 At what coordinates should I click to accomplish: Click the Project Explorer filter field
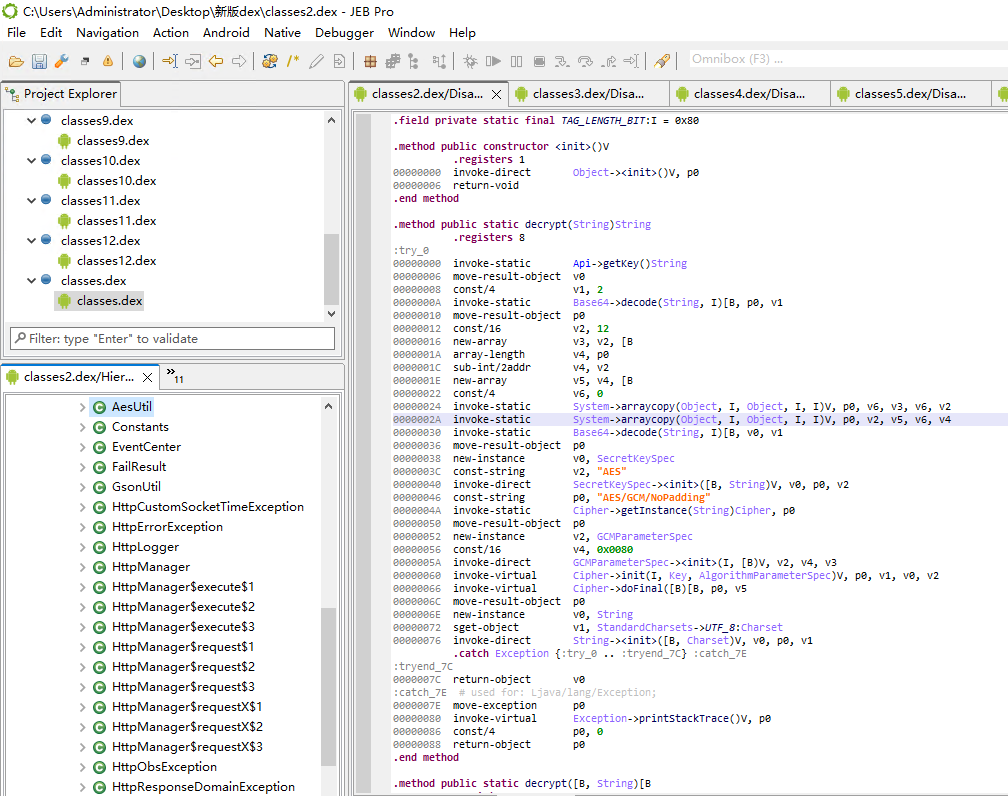click(172, 339)
